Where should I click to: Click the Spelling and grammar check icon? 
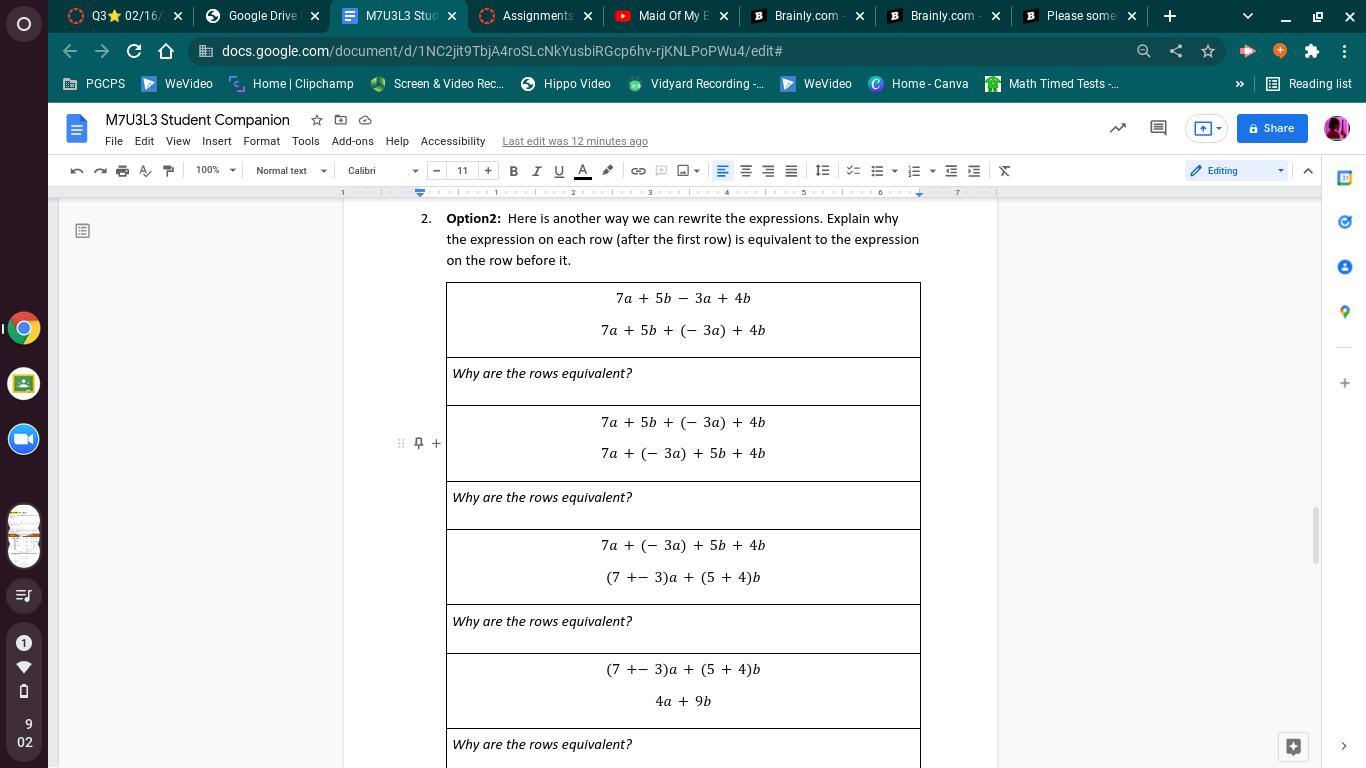coord(145,171)
